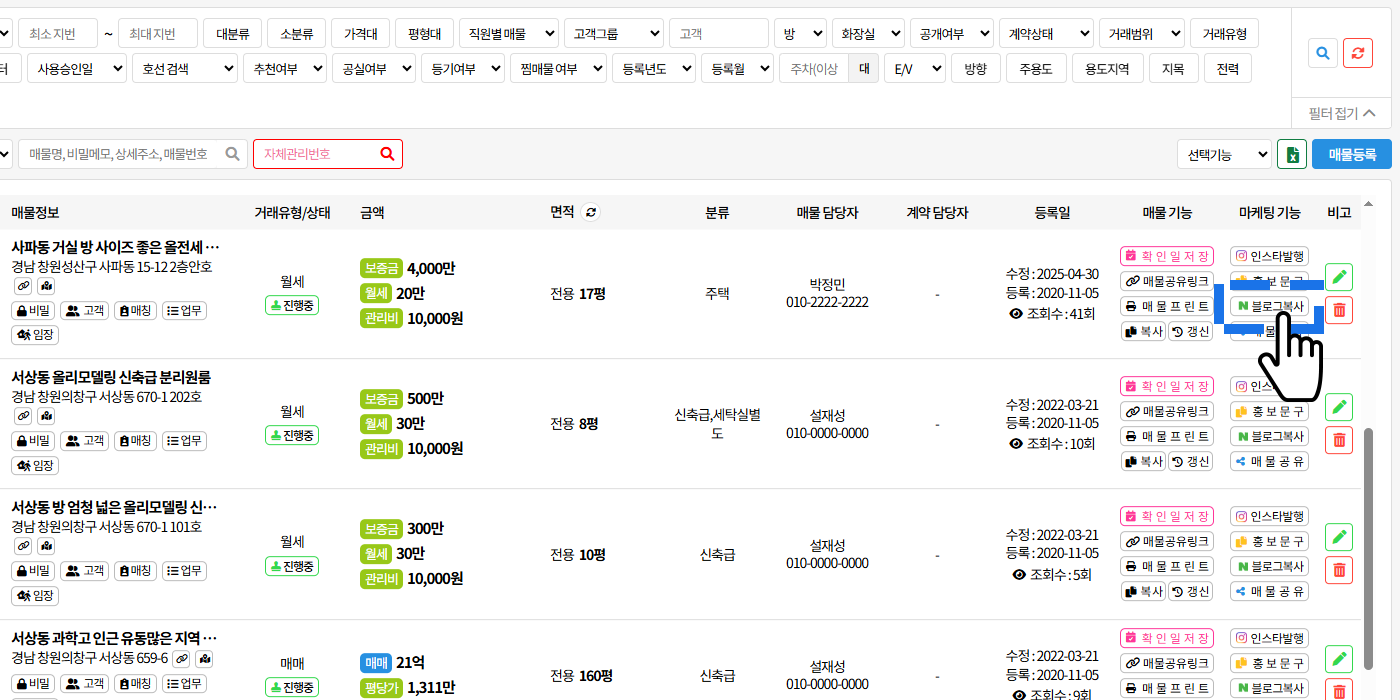Open the 고객그룹 dropdown
The width and height of the screenshot is (1400, 700).
614,33
